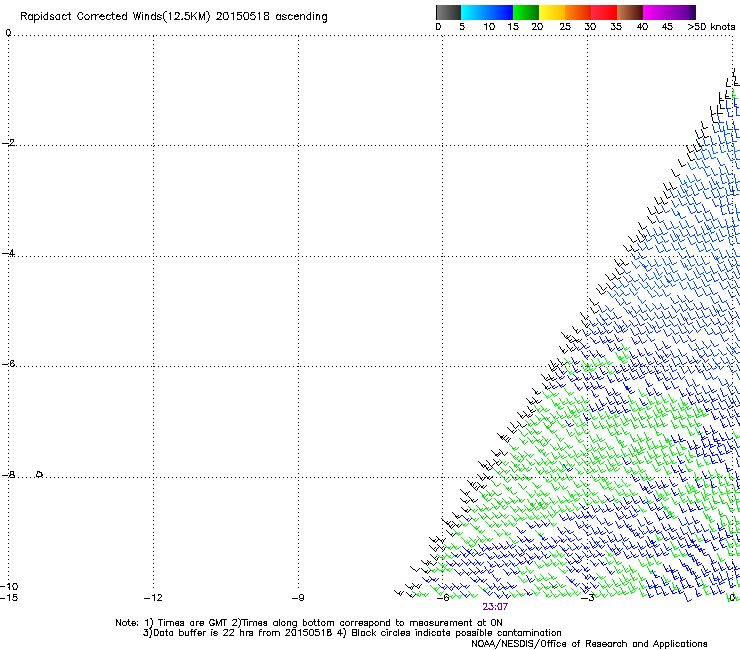Click the legend label '40'
The image size is (740, 650).
tap(642, 27)
